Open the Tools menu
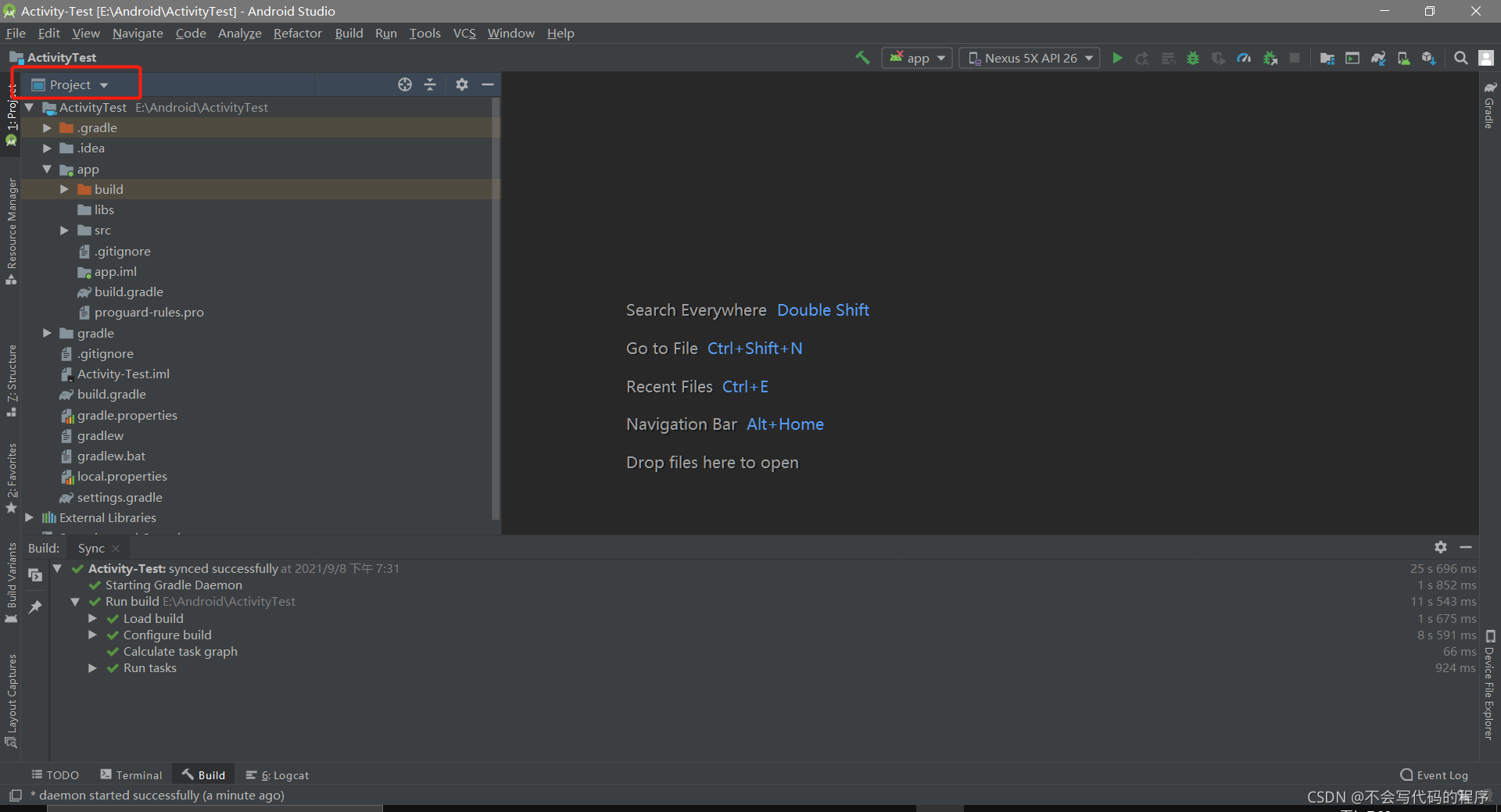Image resolution: width=1501 pixels, height=812 pixels. click(425, 33)
